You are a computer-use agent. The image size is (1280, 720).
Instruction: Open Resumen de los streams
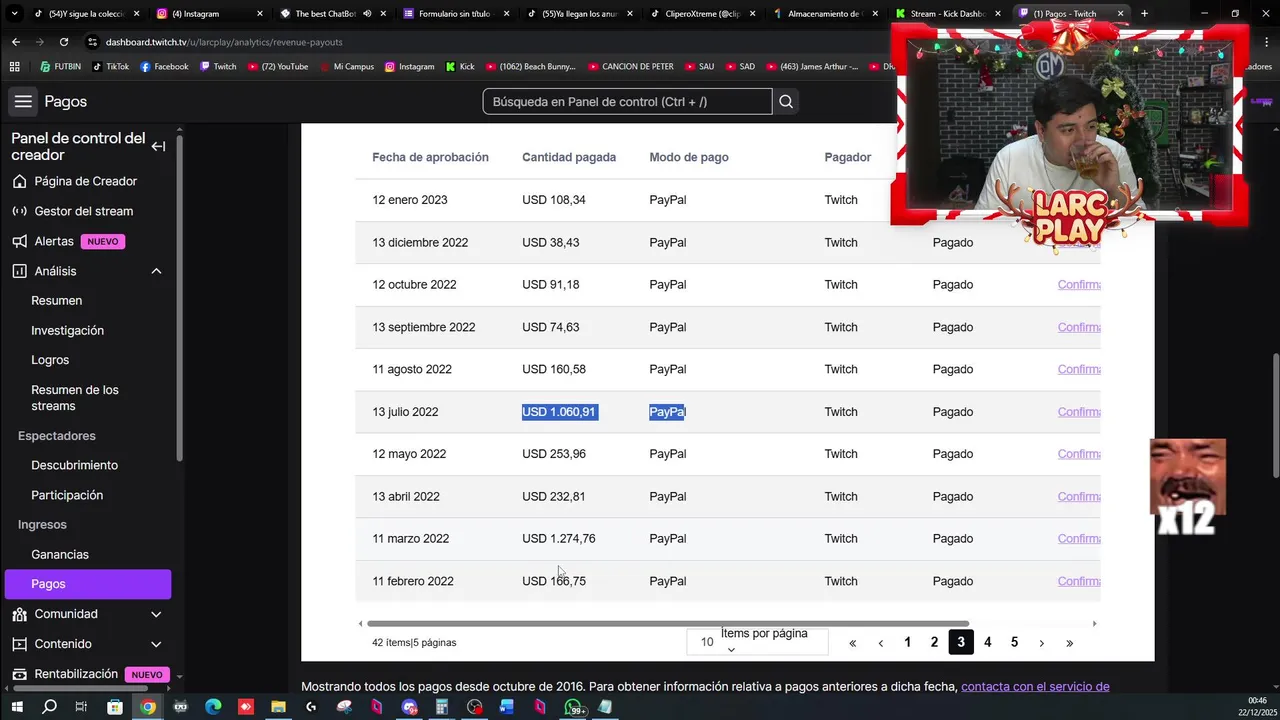pyautogui.click(x=75, y=398)
